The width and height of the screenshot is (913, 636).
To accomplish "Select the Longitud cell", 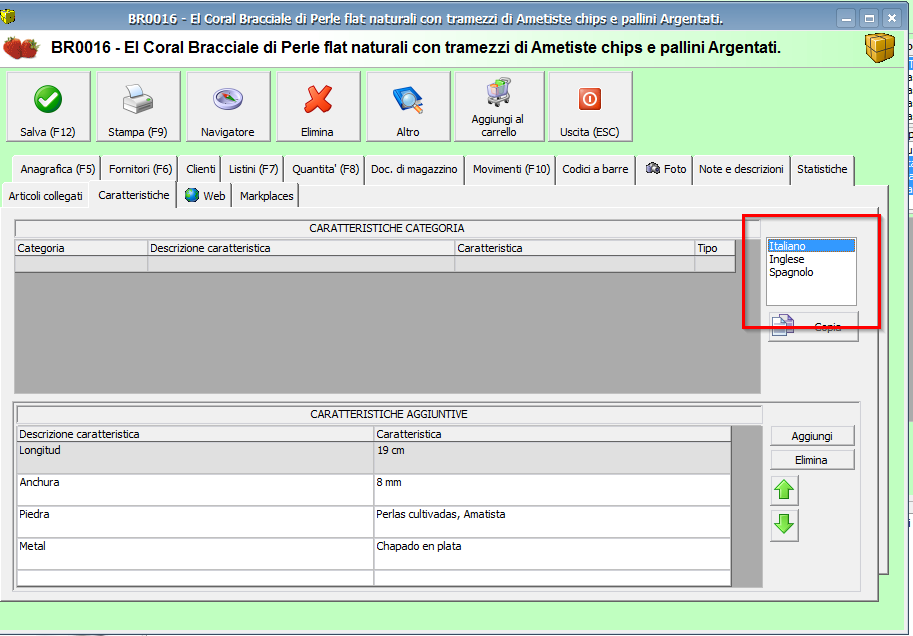I will click(195, 458).
